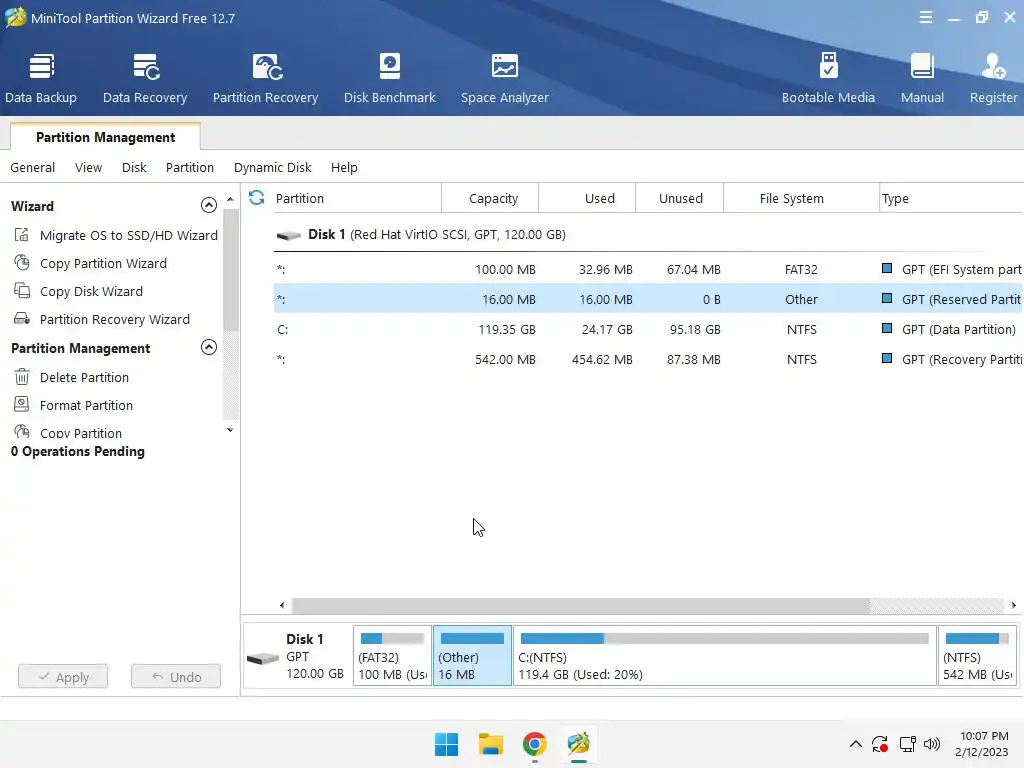
Task: Click the left arrow of horizontal scrollbar
Action: (281, 605)
